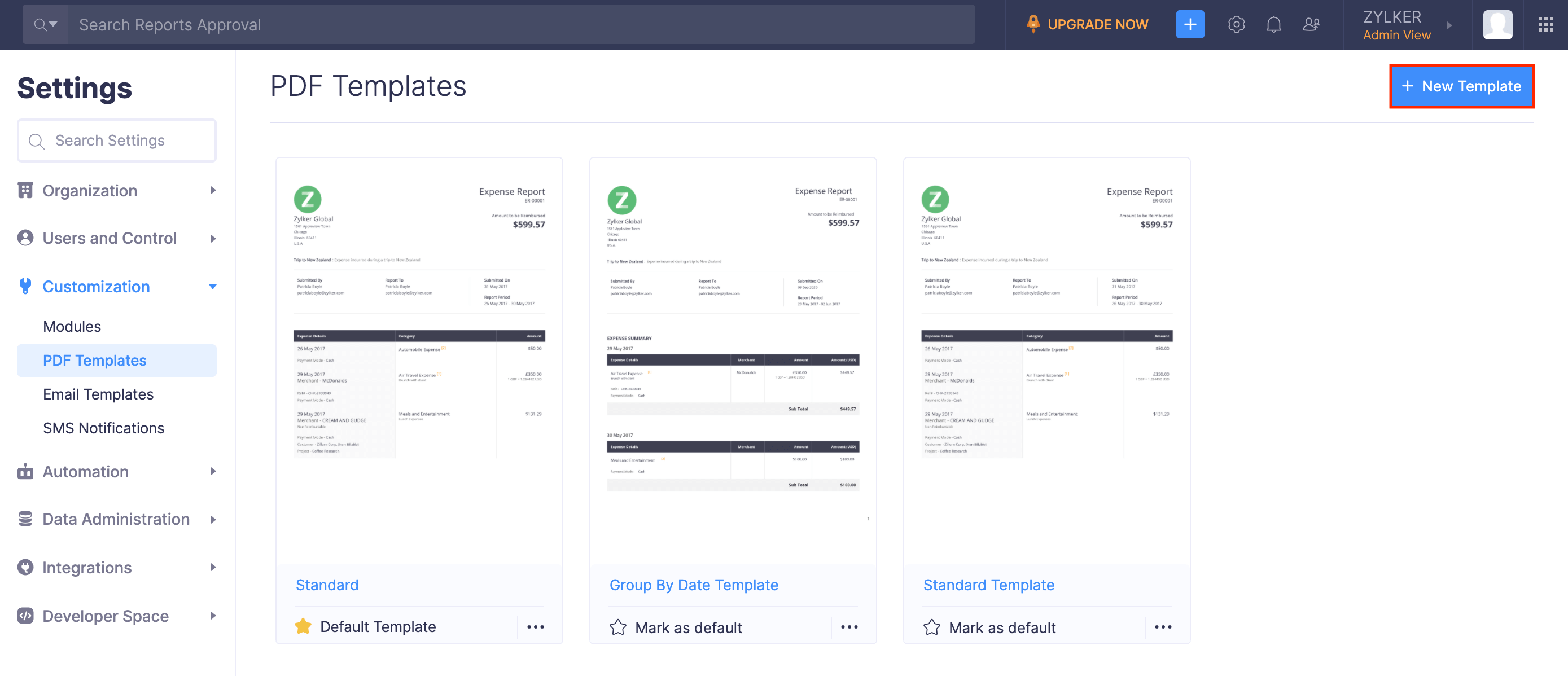Open SMS Notifications settings page
The image size is (1568, 676).
click(x=103, y=428)
